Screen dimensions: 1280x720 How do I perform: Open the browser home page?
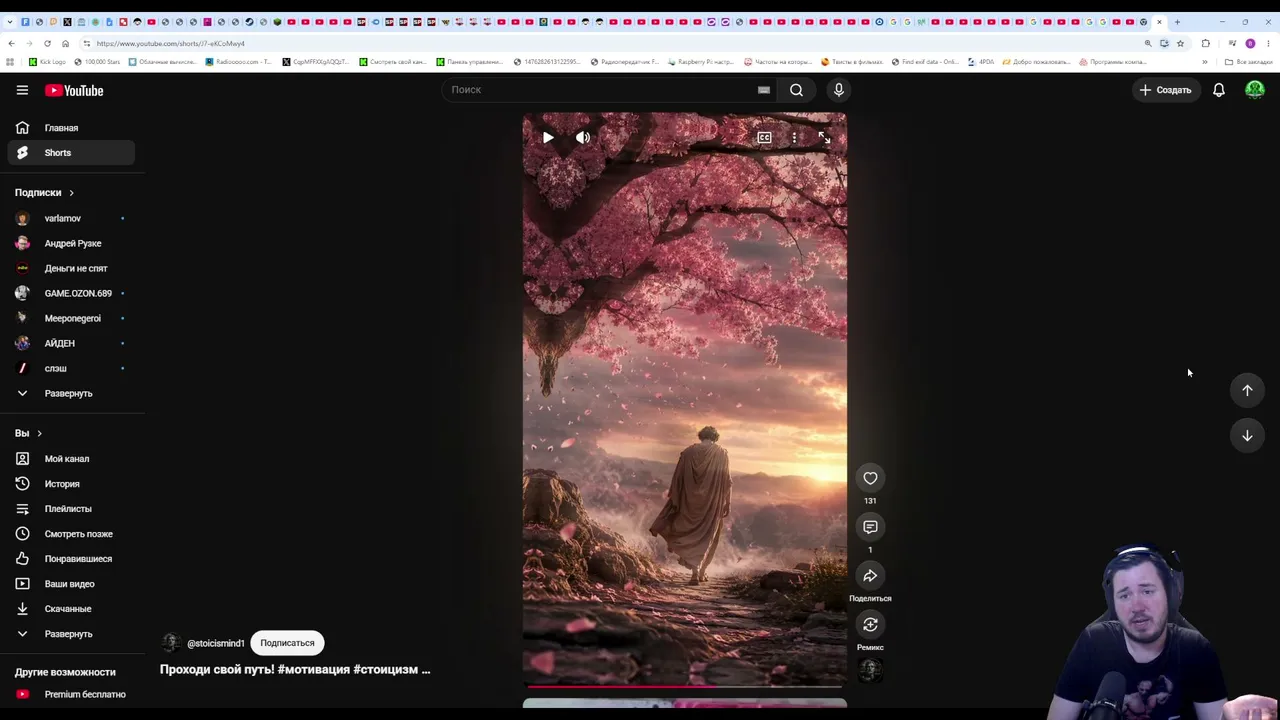[65, 43]
